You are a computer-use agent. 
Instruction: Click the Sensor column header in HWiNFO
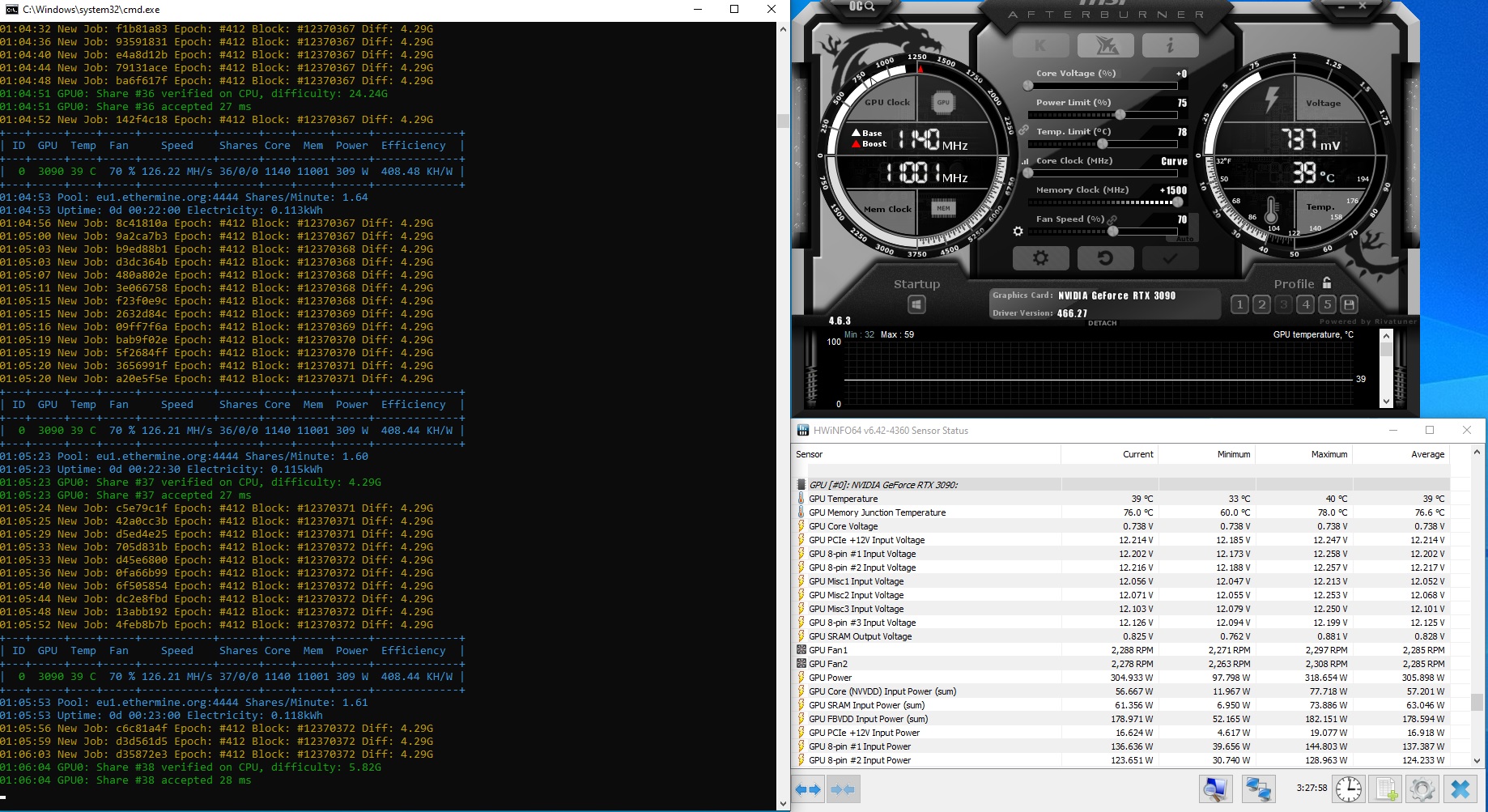coord(926,454)
